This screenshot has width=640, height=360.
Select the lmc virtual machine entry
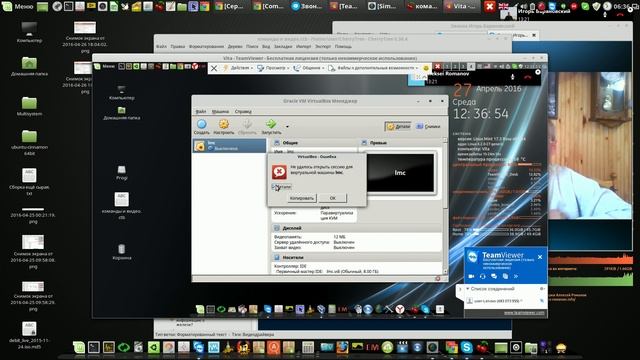coord(229,146)
